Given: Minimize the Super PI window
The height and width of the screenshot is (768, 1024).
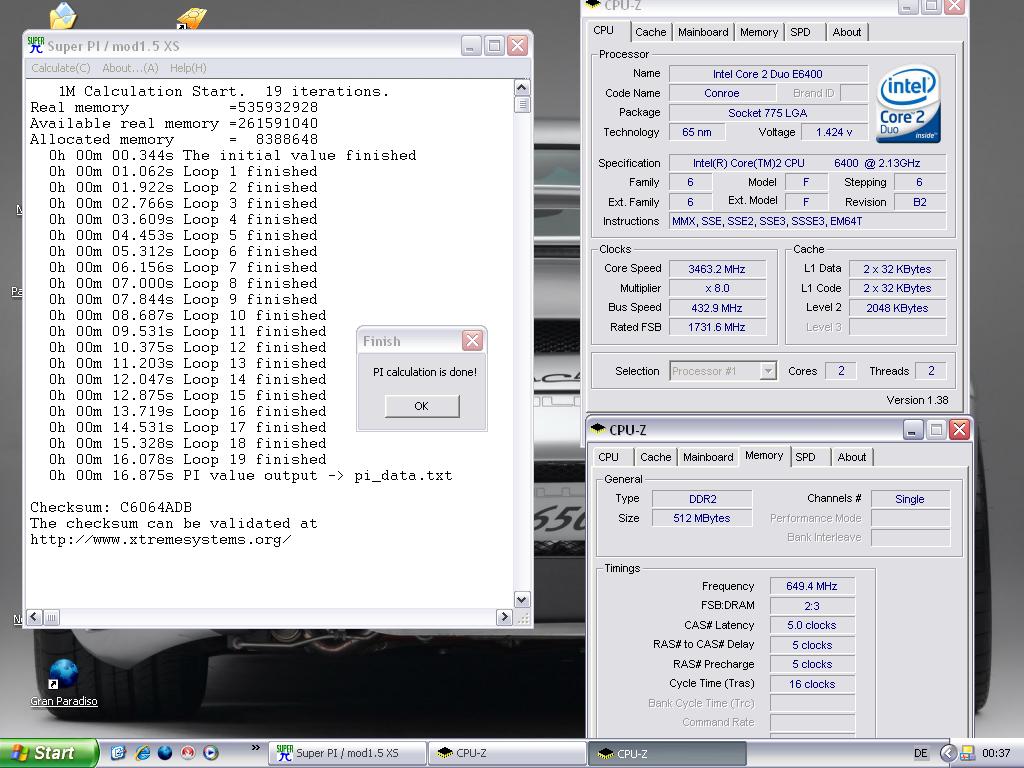Looking at the screenshot, I should pyautogui.click(x=471, y=46).
